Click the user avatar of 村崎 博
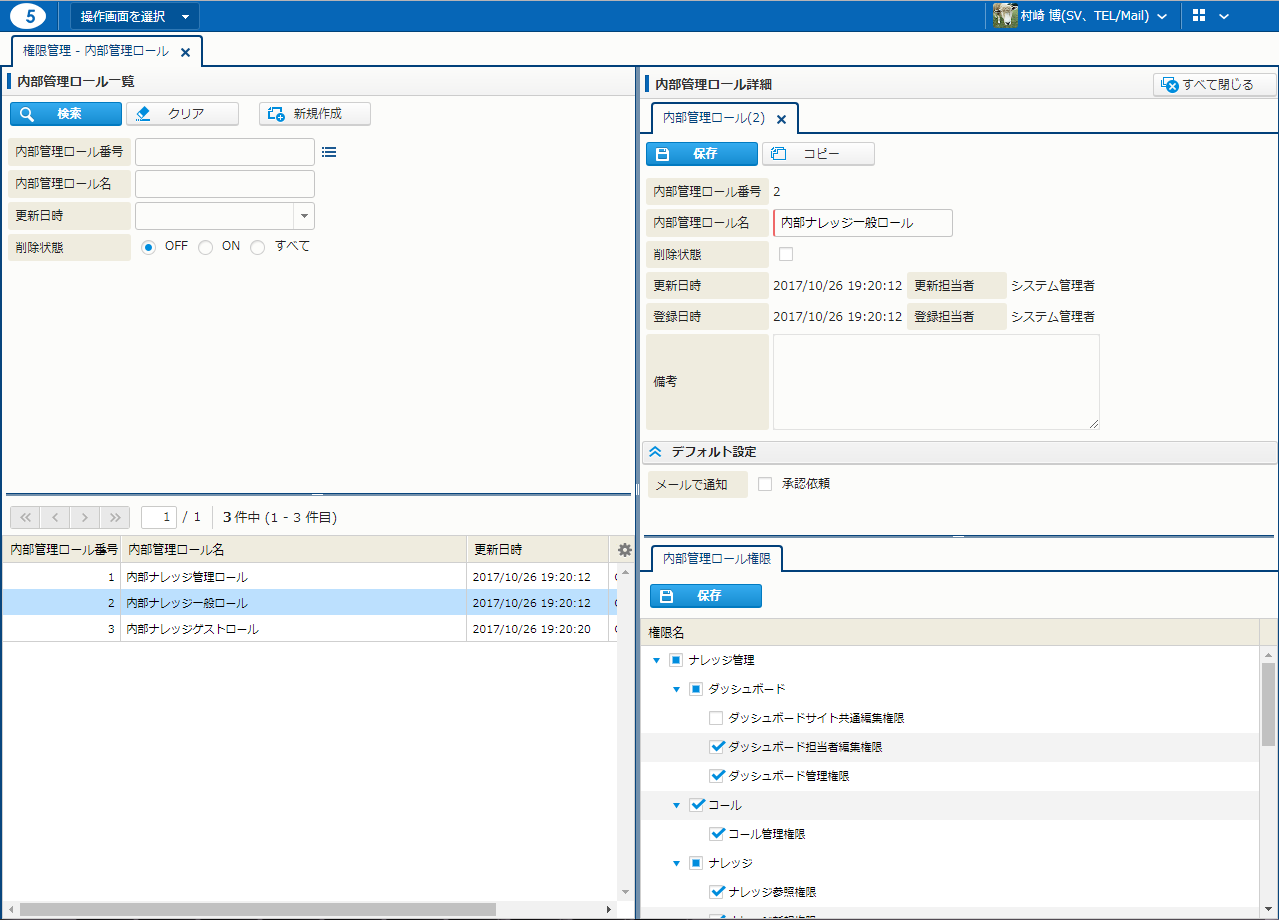This screenshot has width=1279, height=920. (1005, 16)
